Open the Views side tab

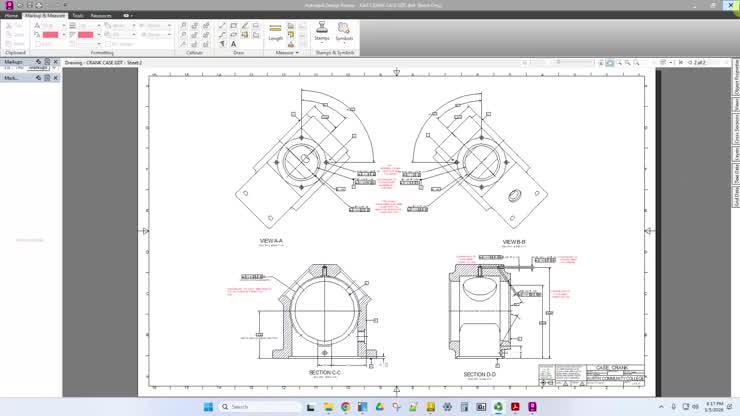[x=736, y=105]
